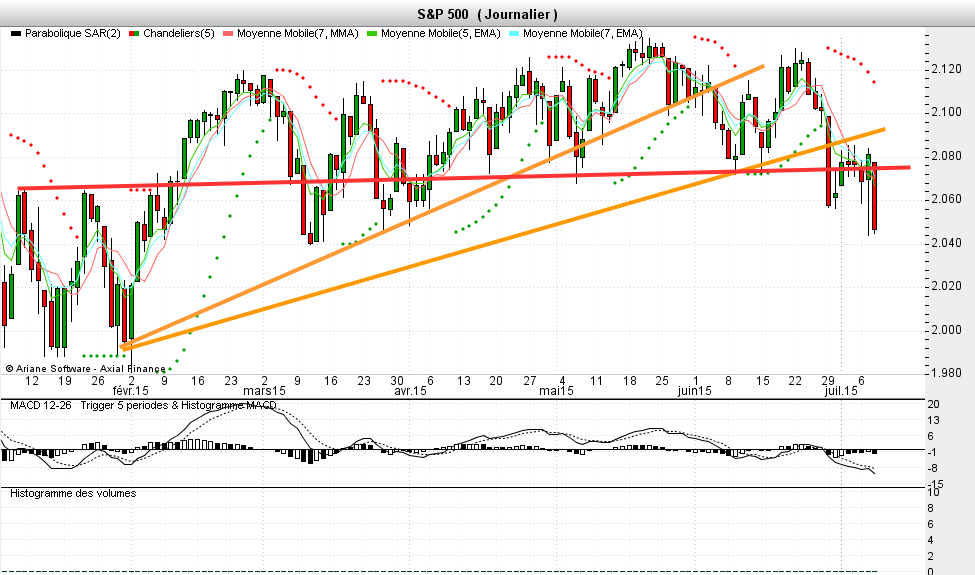Click the 2.020 price axis label

946,286
